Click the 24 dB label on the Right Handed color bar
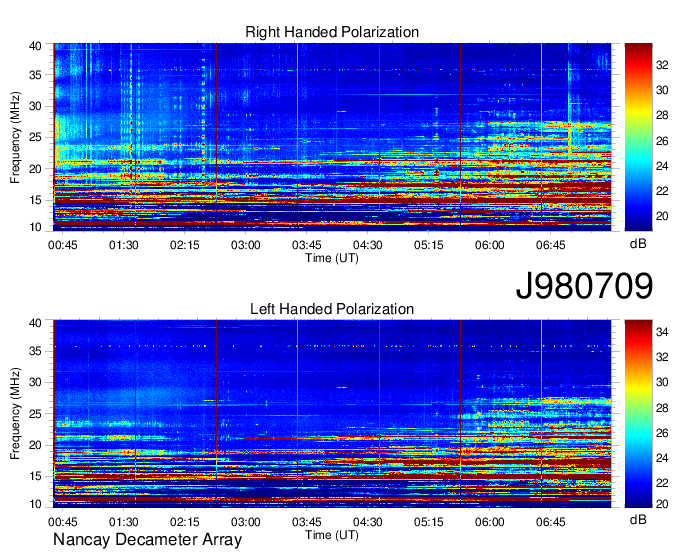 (662, 166)
